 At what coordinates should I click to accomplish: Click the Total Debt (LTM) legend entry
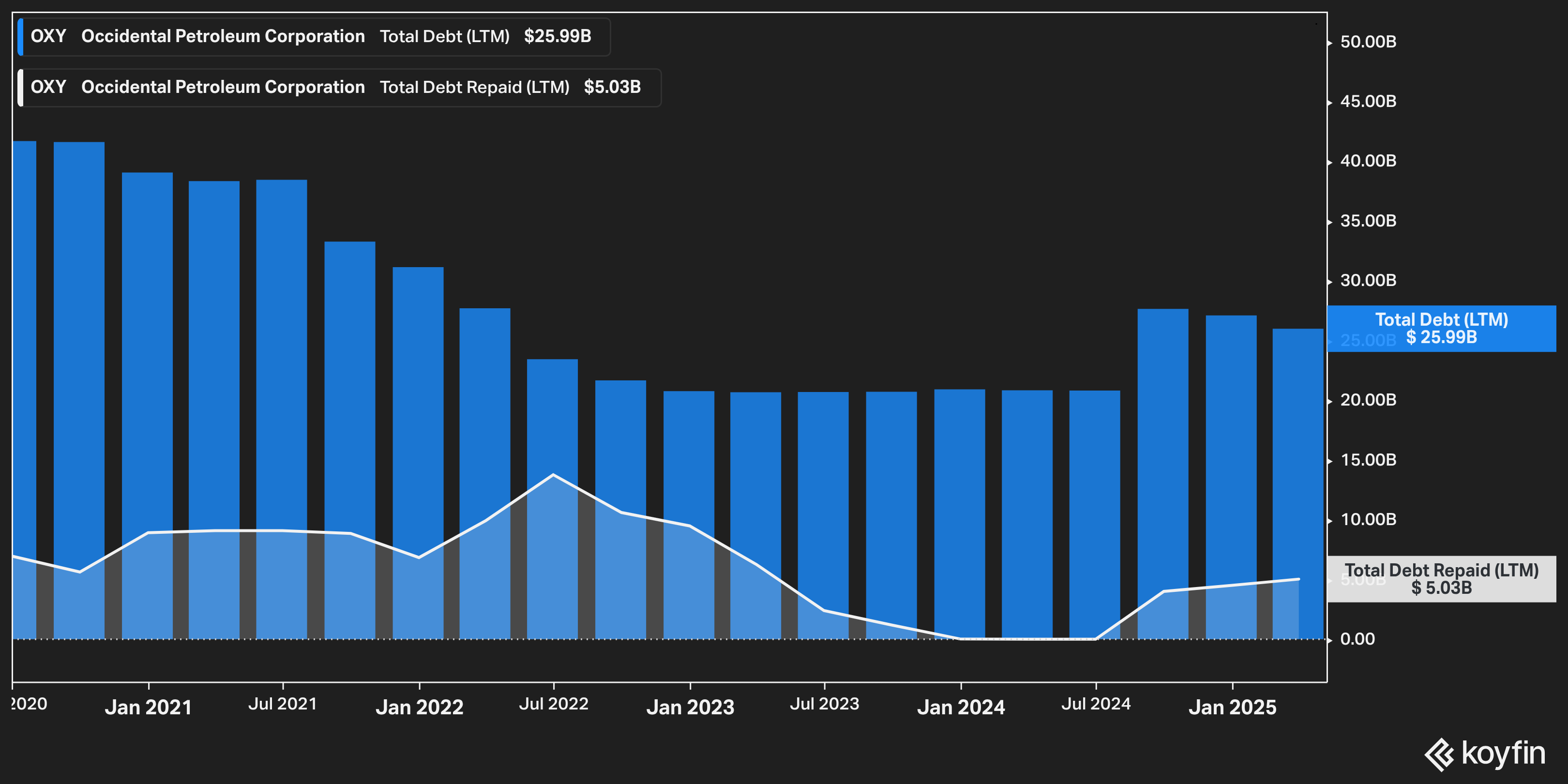tap(314, 37)
